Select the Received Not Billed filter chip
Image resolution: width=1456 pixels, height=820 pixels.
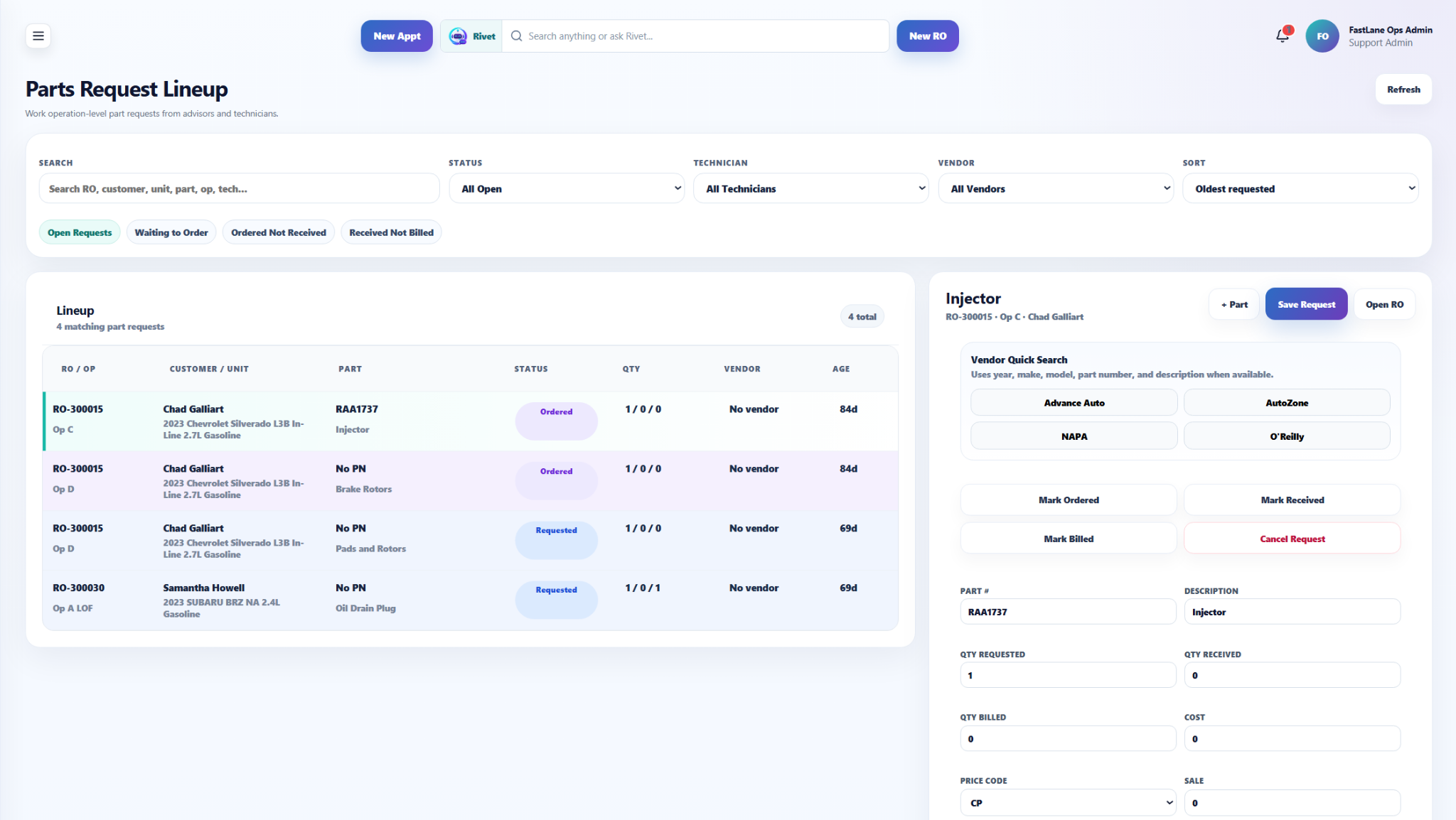(x=391, y=232)
